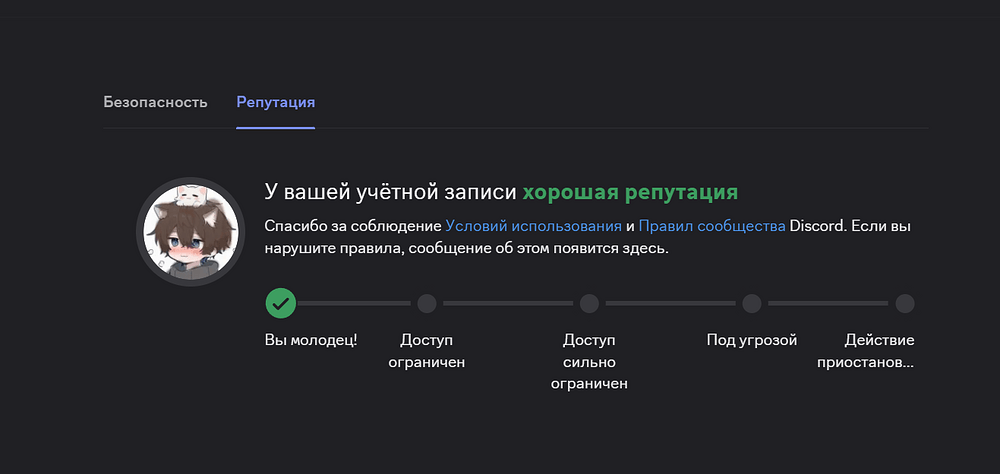The image size is (1000, 474).
Task: Click progress line right of green checkmark
Action: 355,303
